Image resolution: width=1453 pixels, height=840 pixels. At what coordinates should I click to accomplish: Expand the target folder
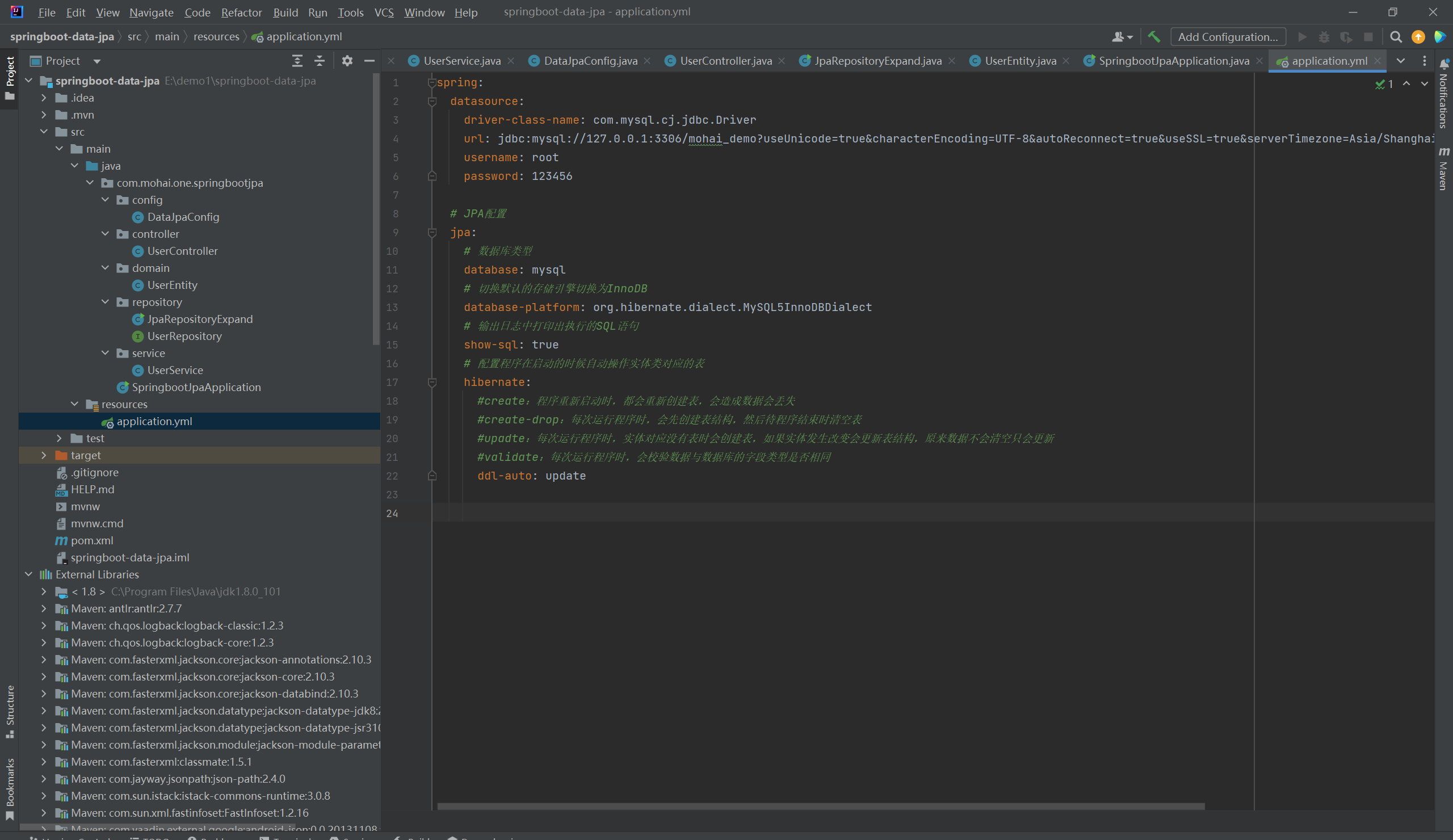pyautogui.click(x=44, y=455)
